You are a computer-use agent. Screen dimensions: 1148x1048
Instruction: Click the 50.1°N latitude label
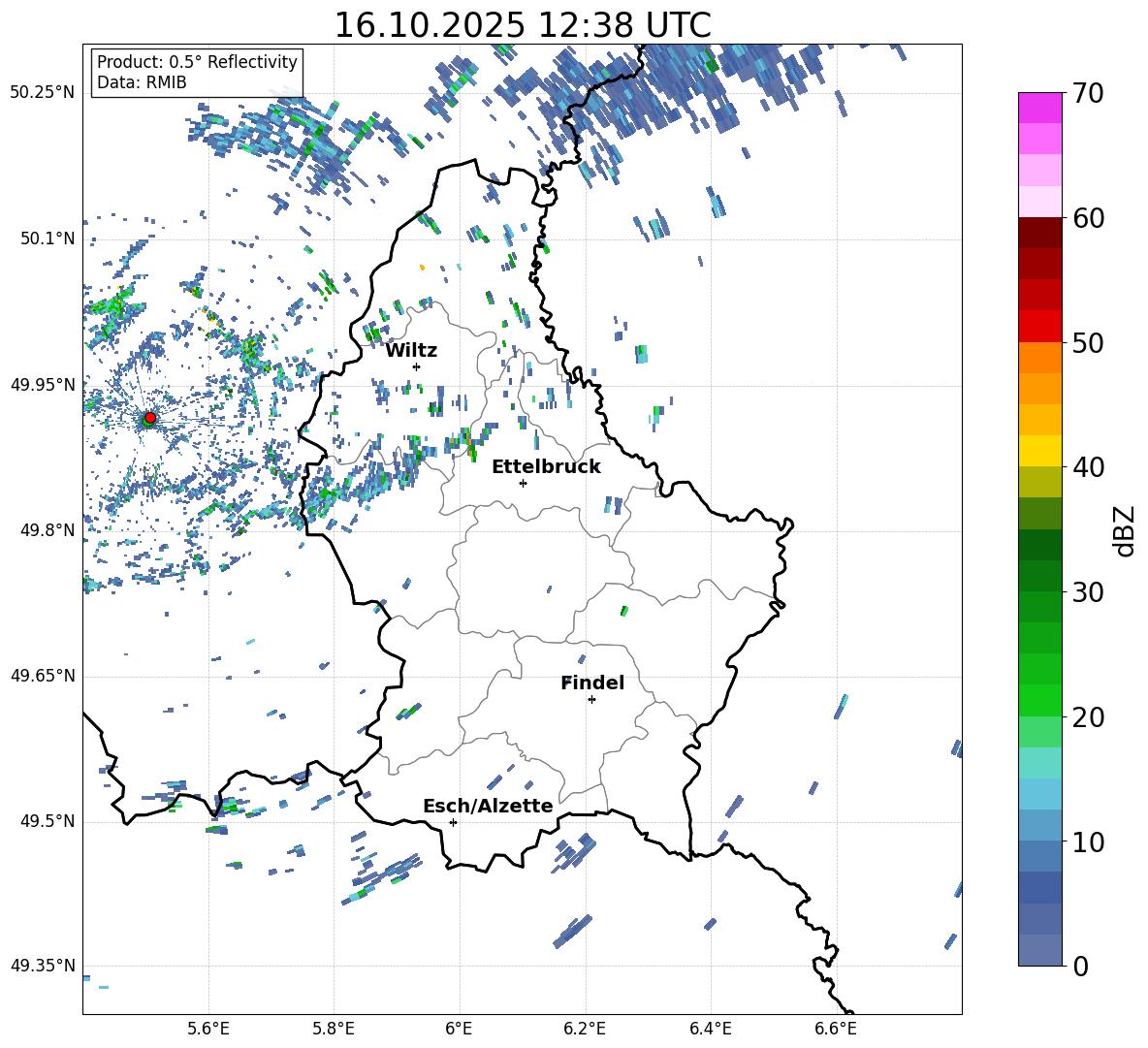point(48,238)
